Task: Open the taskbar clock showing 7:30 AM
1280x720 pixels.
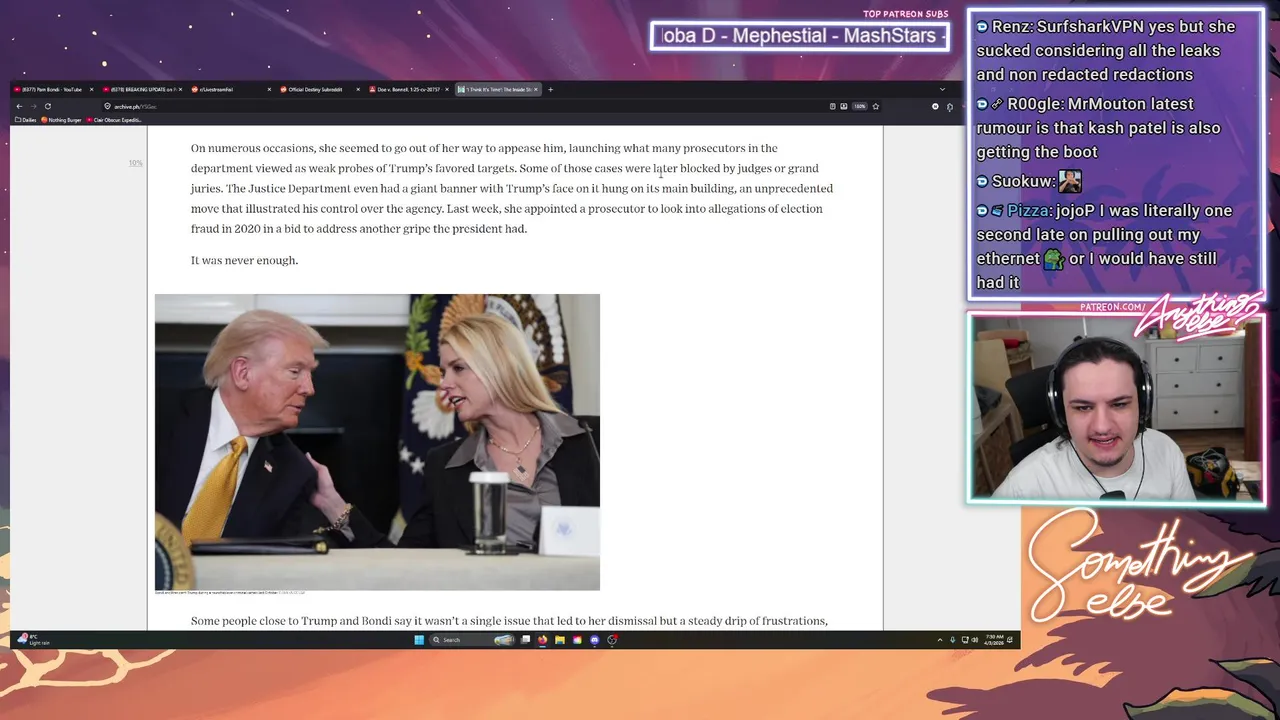Action: 995,640
